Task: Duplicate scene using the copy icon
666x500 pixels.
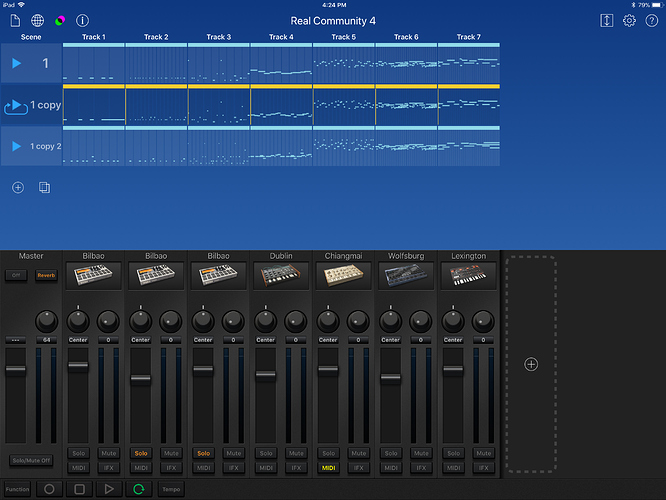Action: click(x=44, y=187)
